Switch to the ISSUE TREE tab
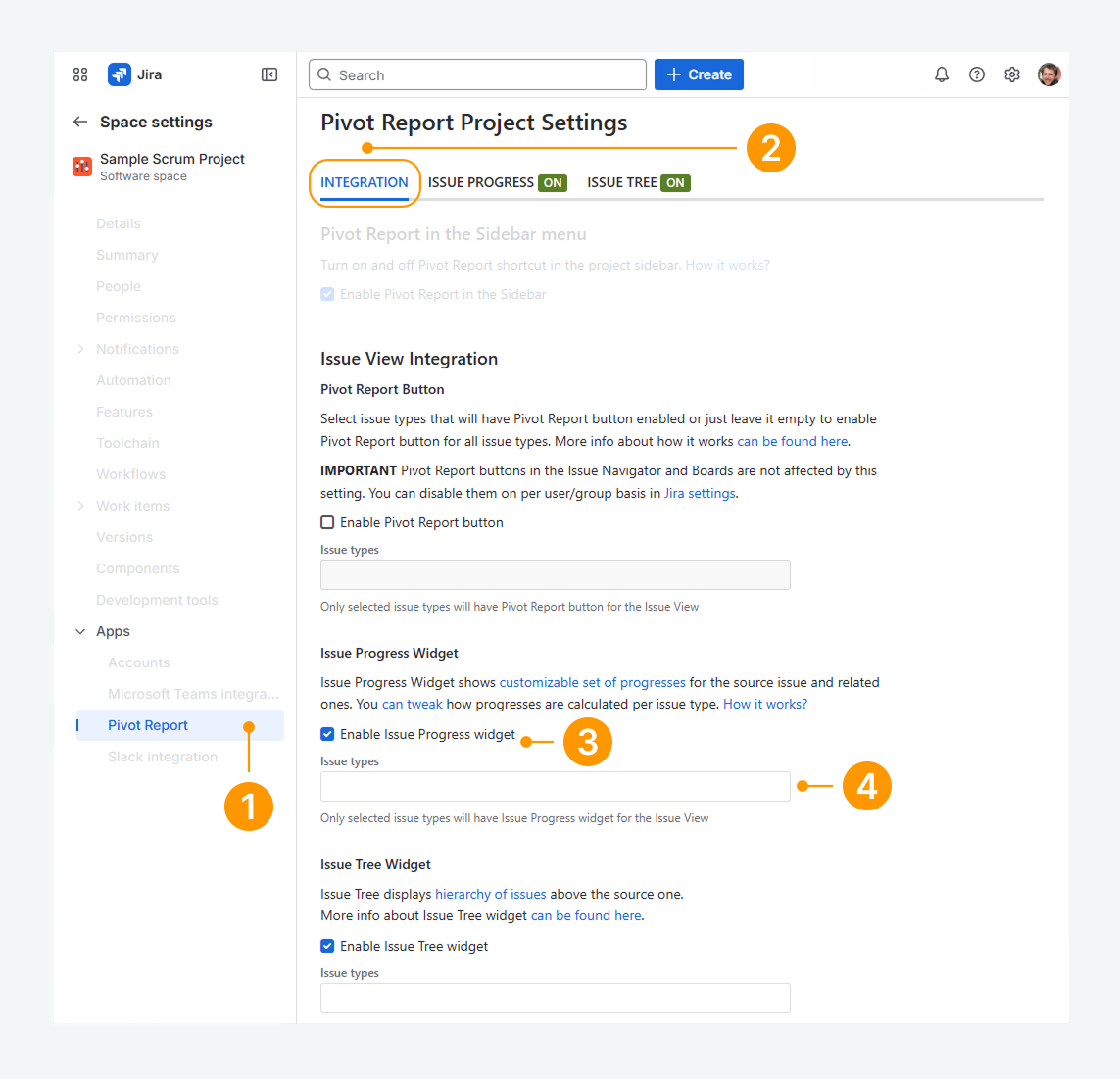This screenshot has width=1120, height=1079. [621, 183]
